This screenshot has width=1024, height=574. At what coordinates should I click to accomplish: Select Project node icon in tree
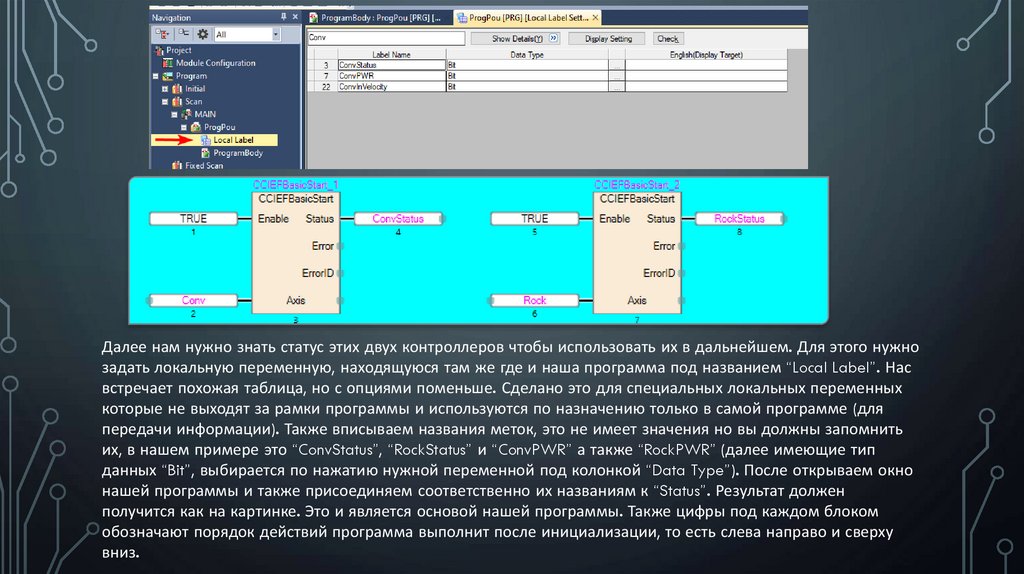[x=159, y=50]
